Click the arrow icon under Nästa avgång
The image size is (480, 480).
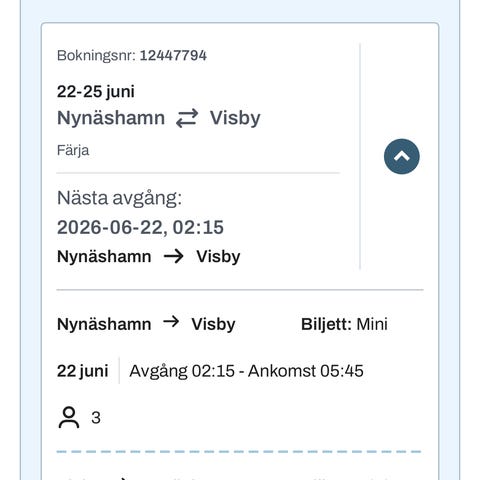[x=173, y=256]
